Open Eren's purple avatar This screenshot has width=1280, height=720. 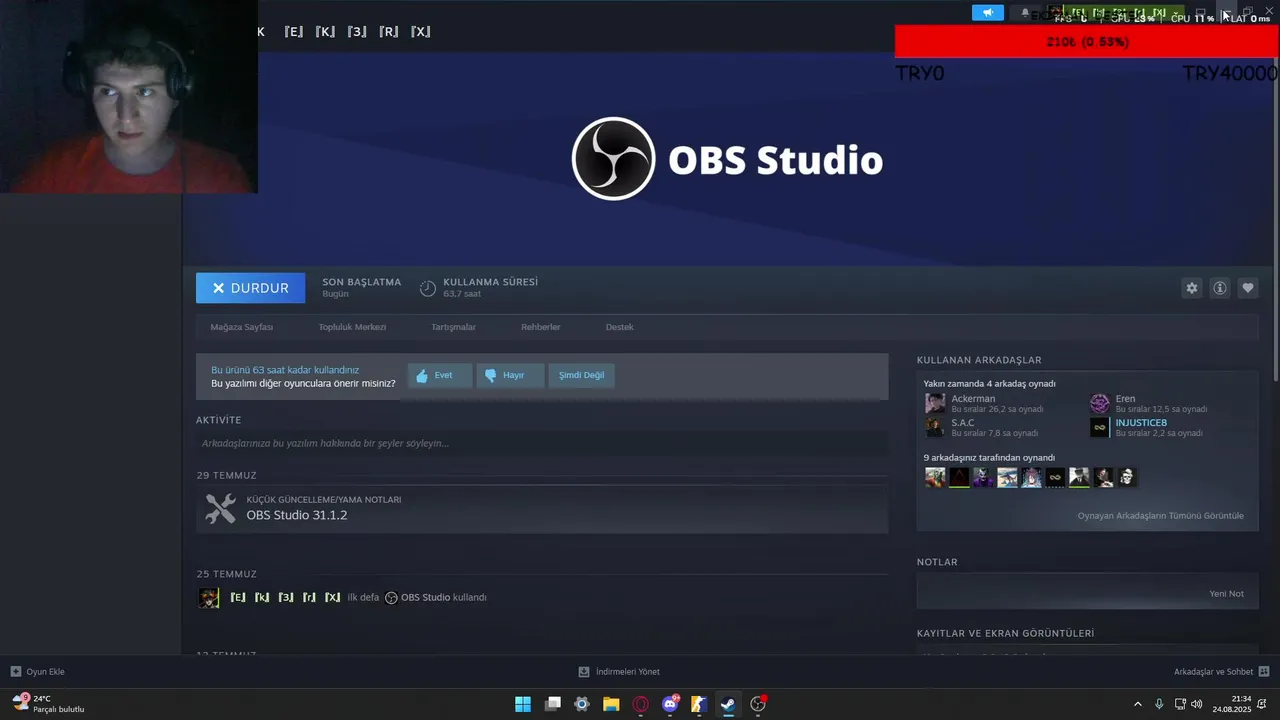pos(1100,403)
